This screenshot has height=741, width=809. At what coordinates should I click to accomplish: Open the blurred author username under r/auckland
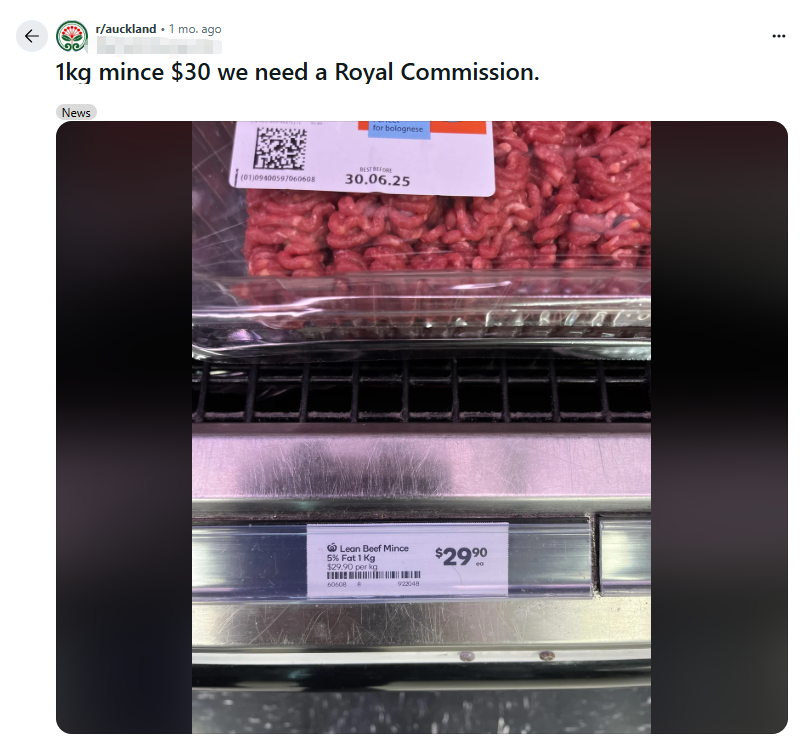pos(159,47)
